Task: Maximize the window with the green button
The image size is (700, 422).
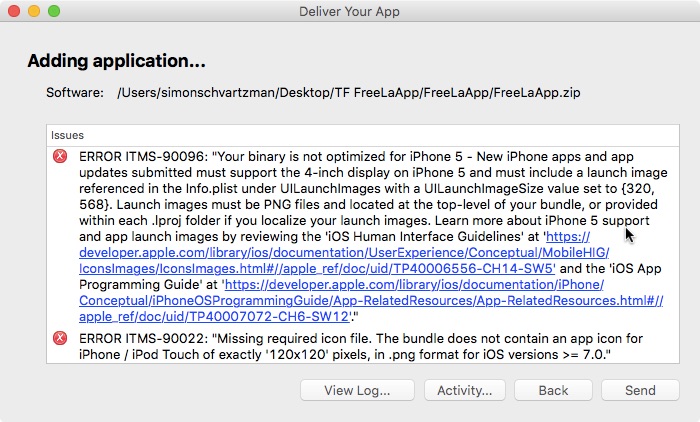Action: (x=53, y=11)
